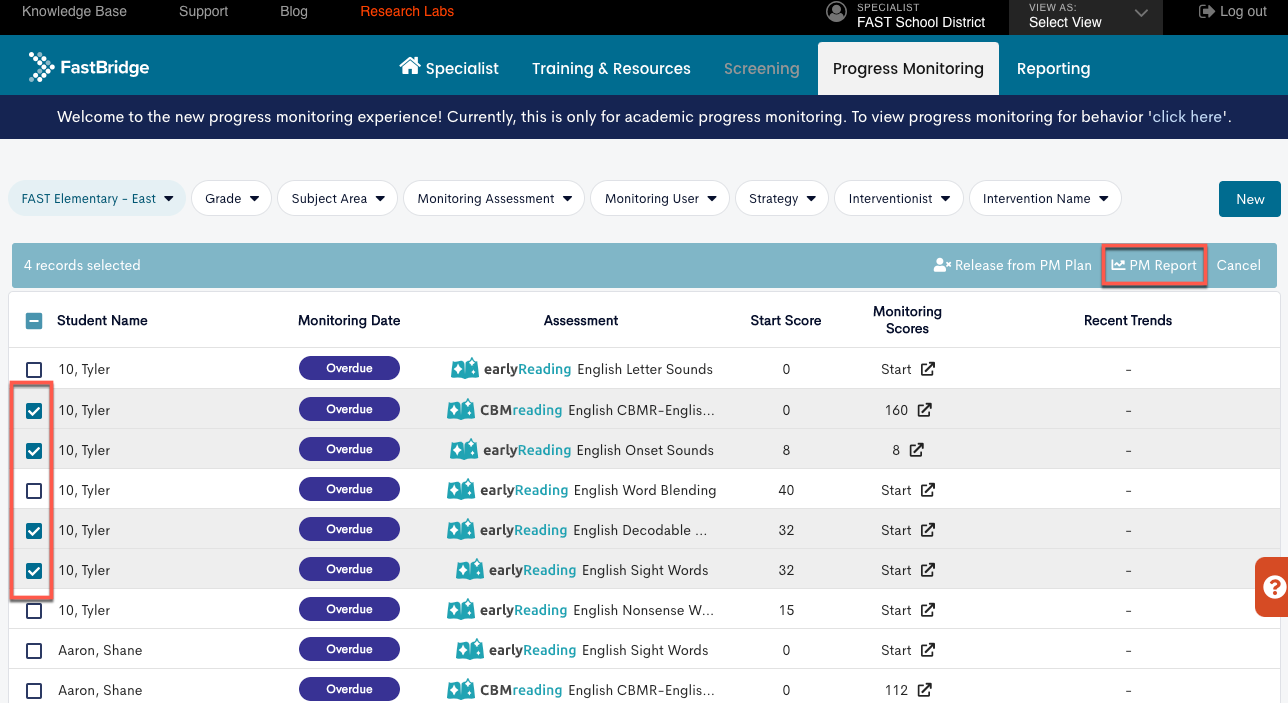The width and height of the screenshot is (1288, 703).
Task: Click the Specialist home icon
Action: tap(410, 66)
